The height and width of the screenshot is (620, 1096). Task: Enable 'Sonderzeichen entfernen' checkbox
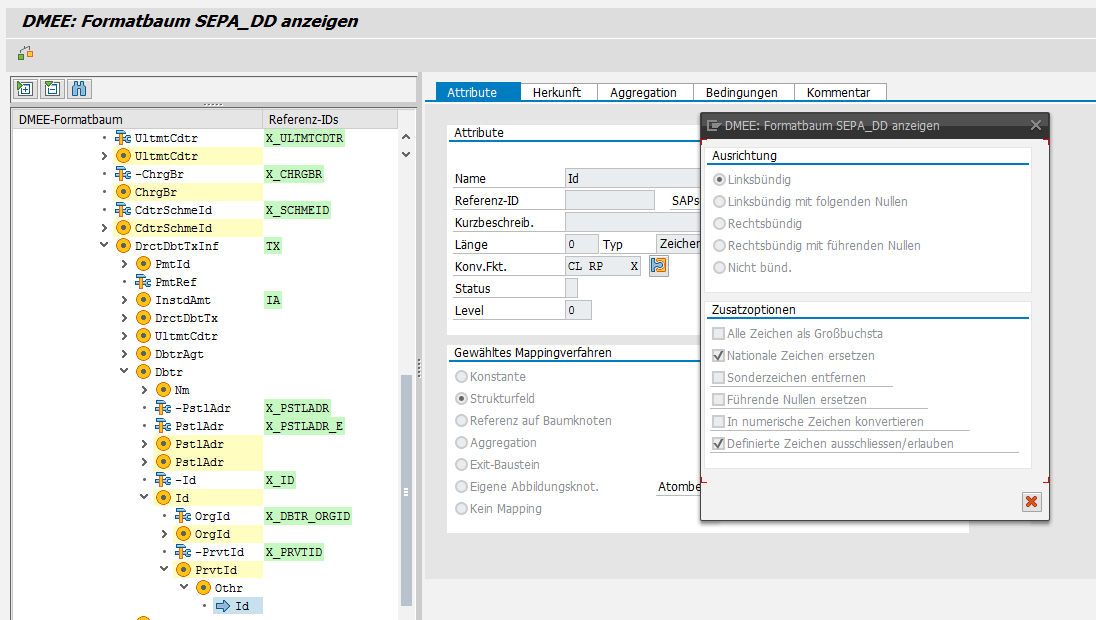tap(718, 378)
